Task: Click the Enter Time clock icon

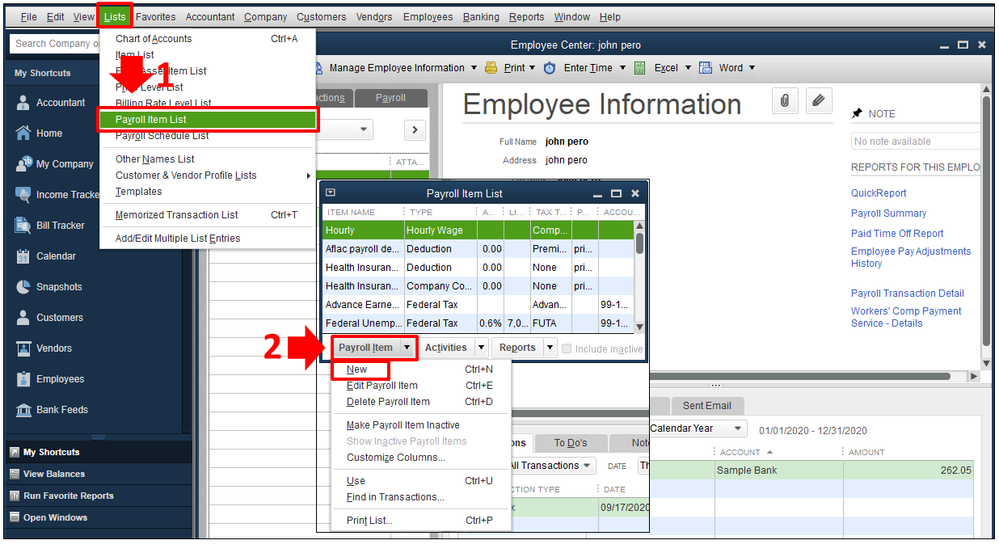Action: [549, 68]
